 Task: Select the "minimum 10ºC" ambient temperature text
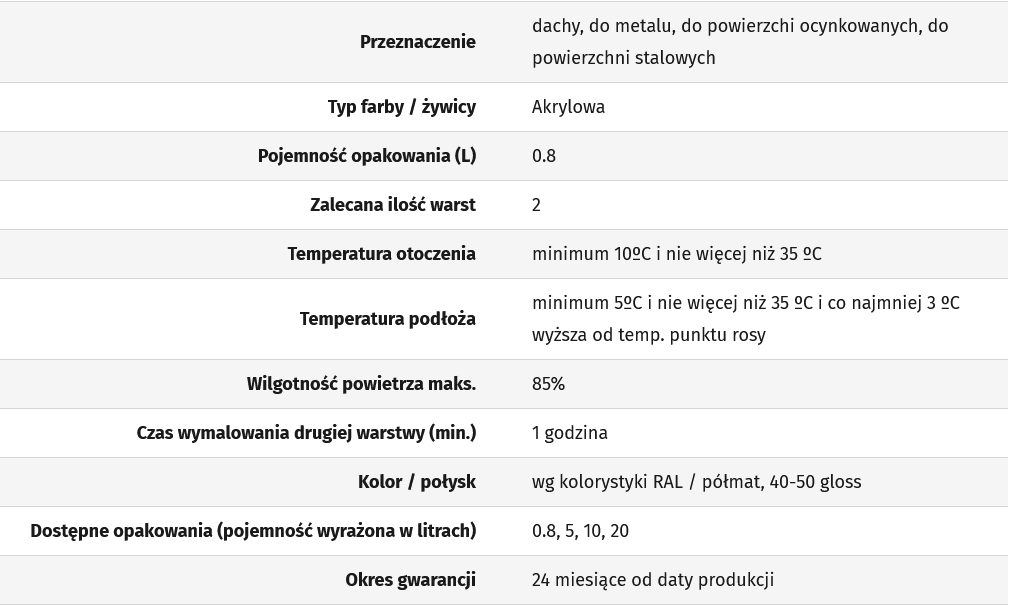[591, 254]
